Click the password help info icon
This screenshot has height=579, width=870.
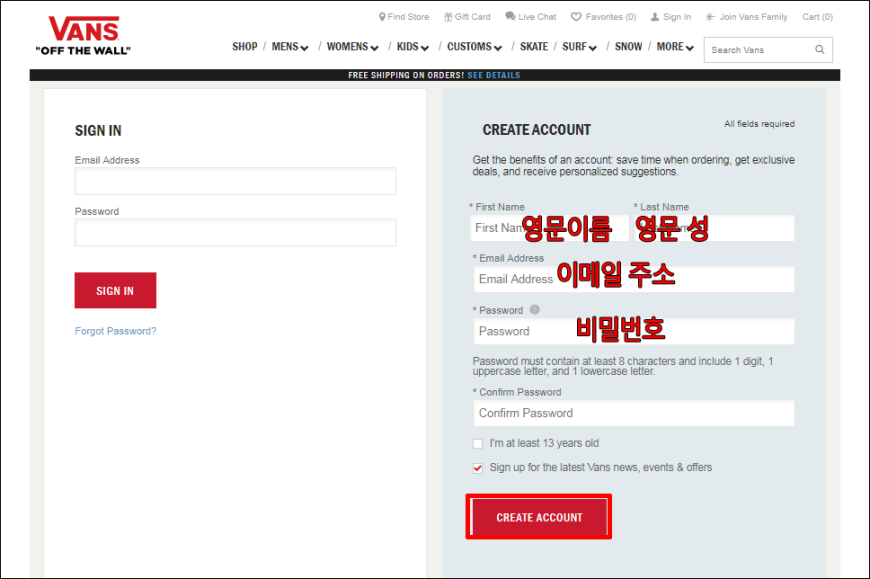point(534,309)
